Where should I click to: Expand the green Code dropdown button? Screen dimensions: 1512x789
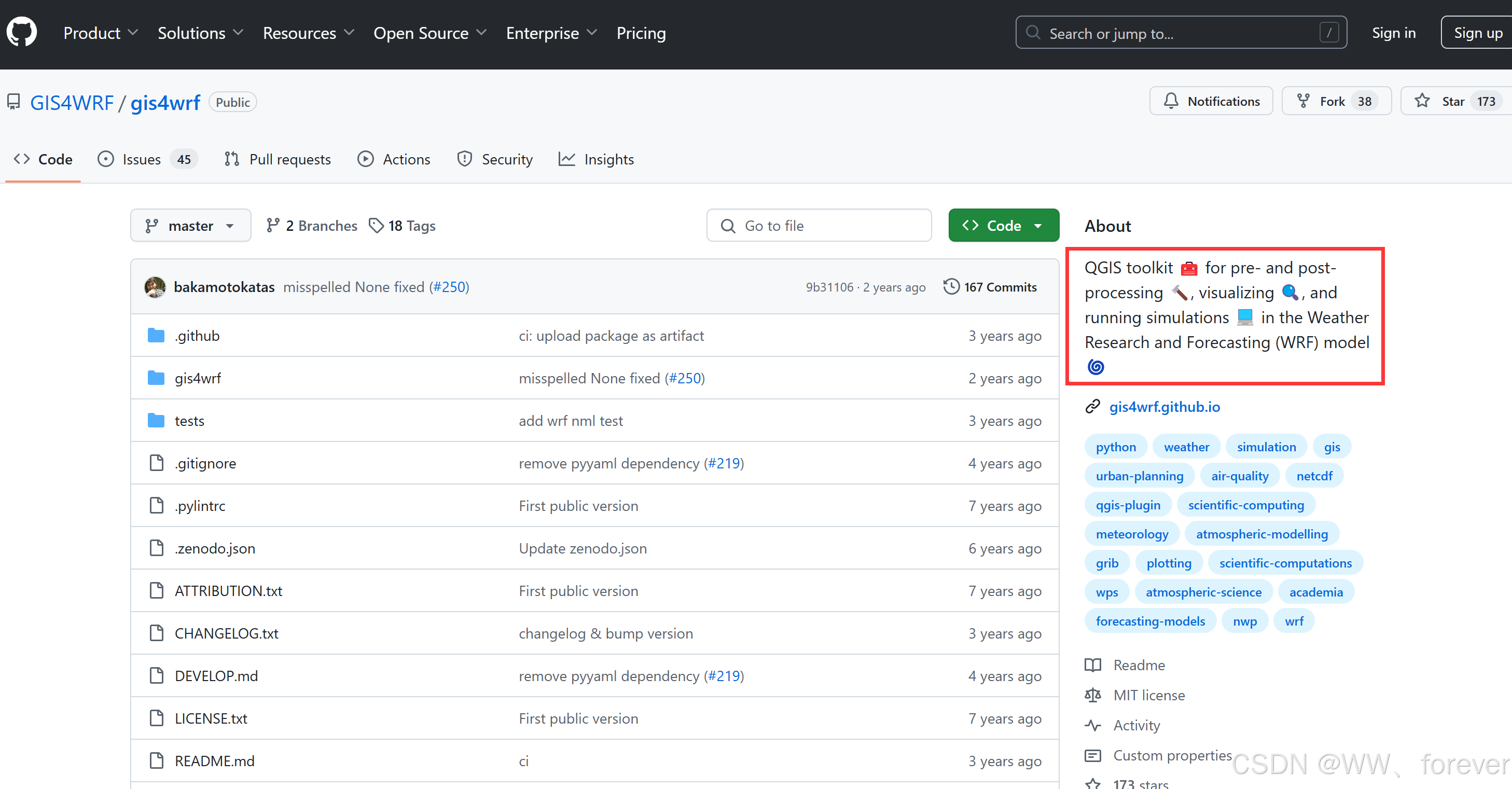1003,226
